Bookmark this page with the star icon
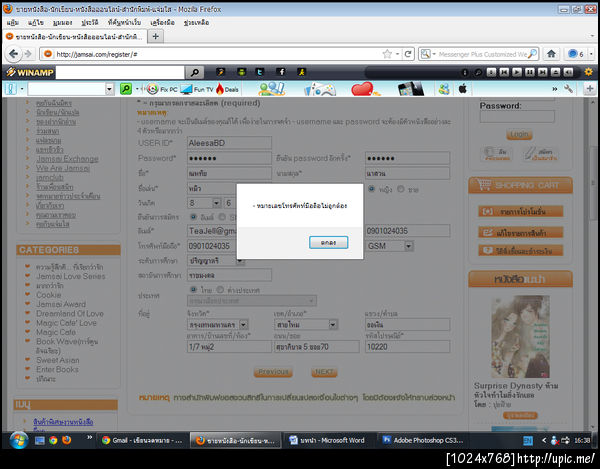The width and height of the screenshot is (600, 469). 387,54
